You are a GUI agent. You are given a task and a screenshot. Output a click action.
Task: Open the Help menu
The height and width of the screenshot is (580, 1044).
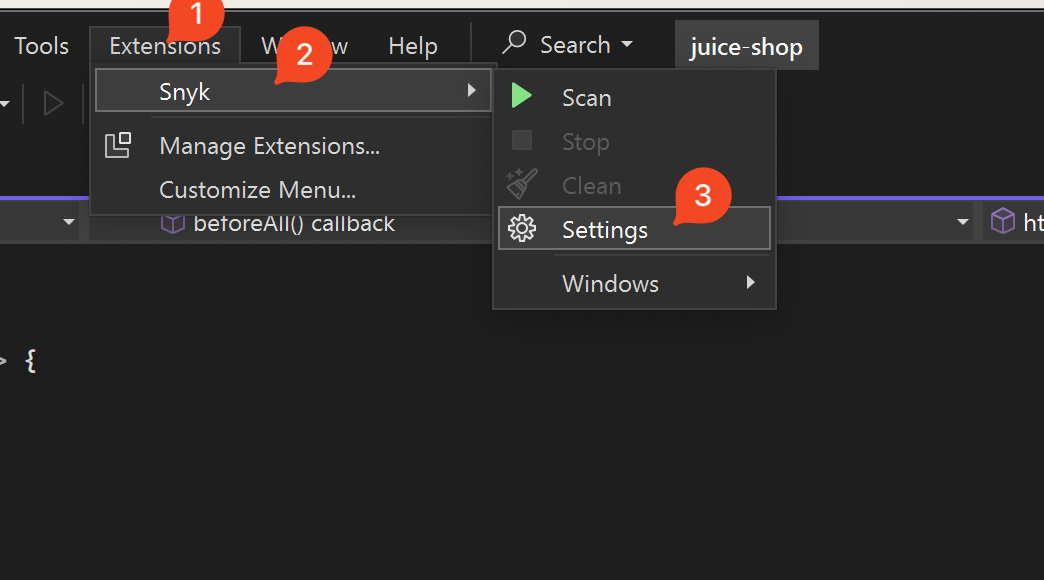point(413,46)
